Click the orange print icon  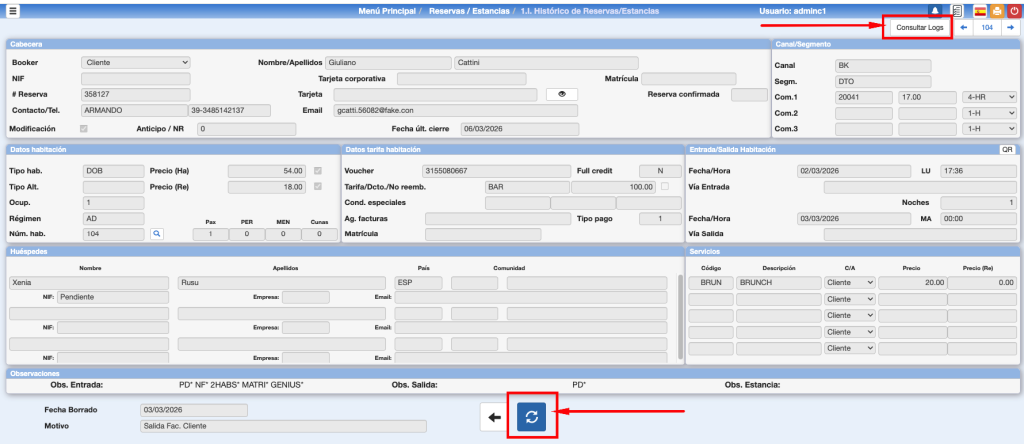995,11
